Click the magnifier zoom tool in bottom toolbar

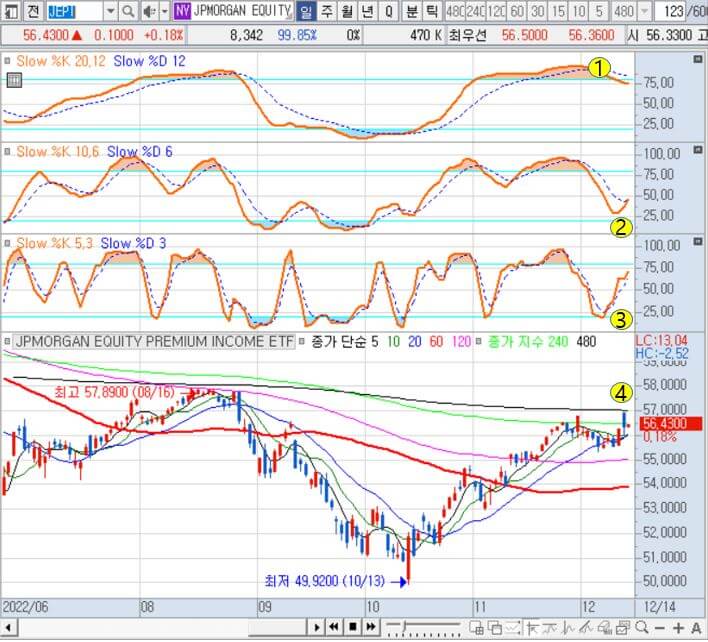641,627
